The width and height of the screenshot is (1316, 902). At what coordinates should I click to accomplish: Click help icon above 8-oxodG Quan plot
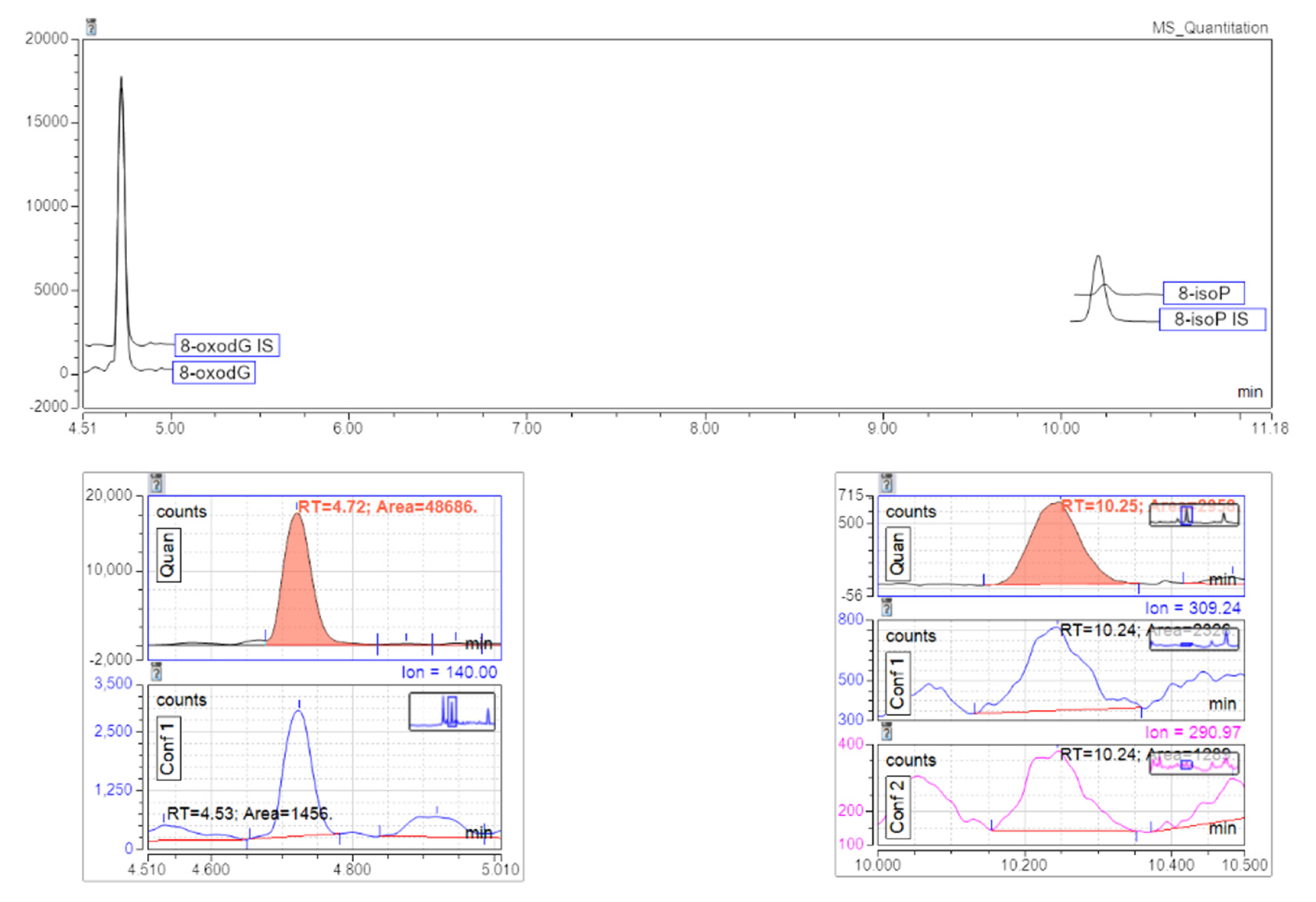[x=156, y=483]
